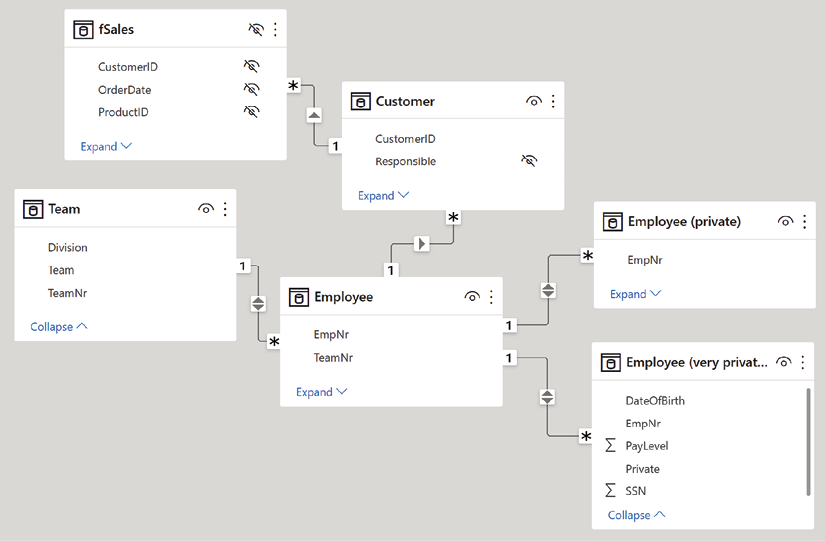825x541 pixels.
Task: Expand the Employee (private) table fields
Action: click(635, 294)
